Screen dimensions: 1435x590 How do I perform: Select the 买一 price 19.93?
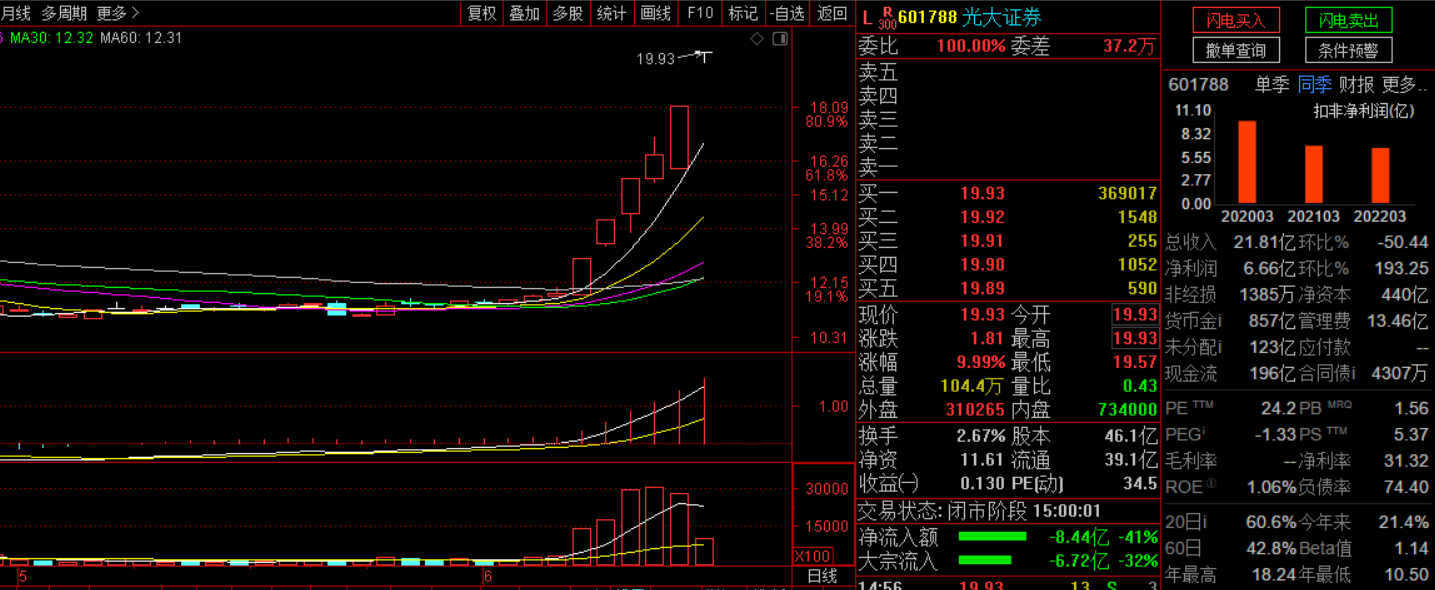(982, 193)
